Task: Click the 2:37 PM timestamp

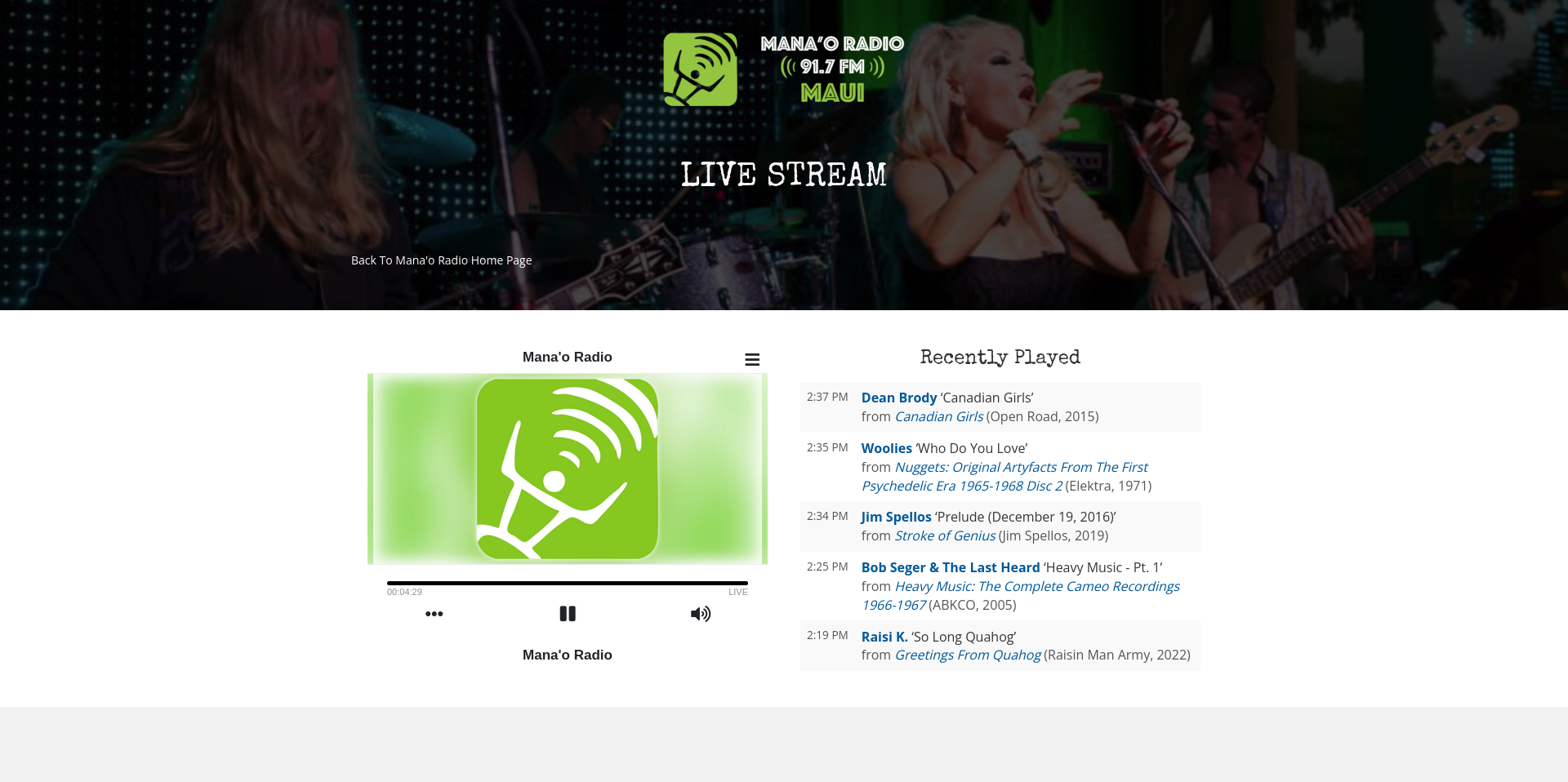Action: click(827, 397)
